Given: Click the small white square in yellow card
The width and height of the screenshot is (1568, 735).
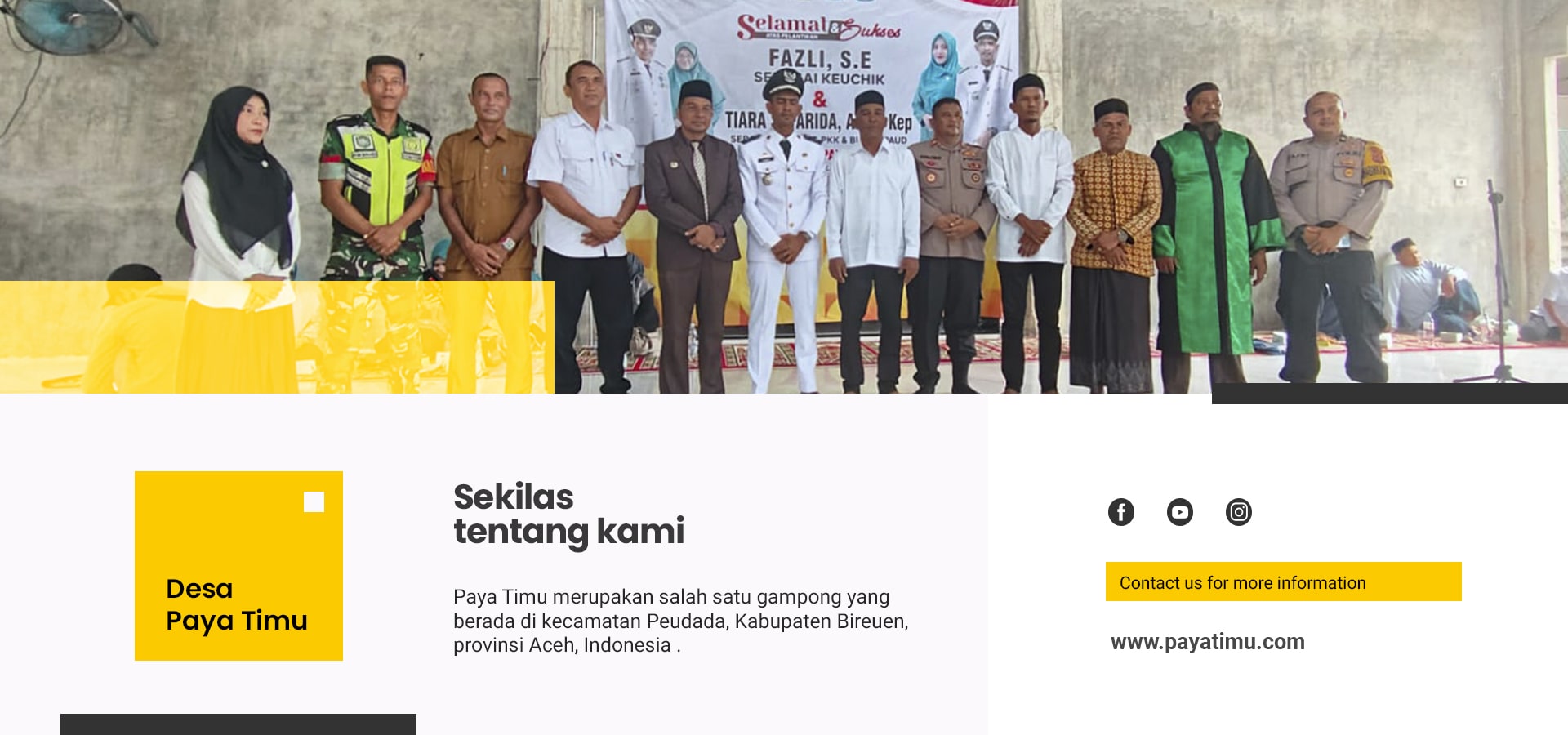Looking at the screenshot, I should click(314, 501).
